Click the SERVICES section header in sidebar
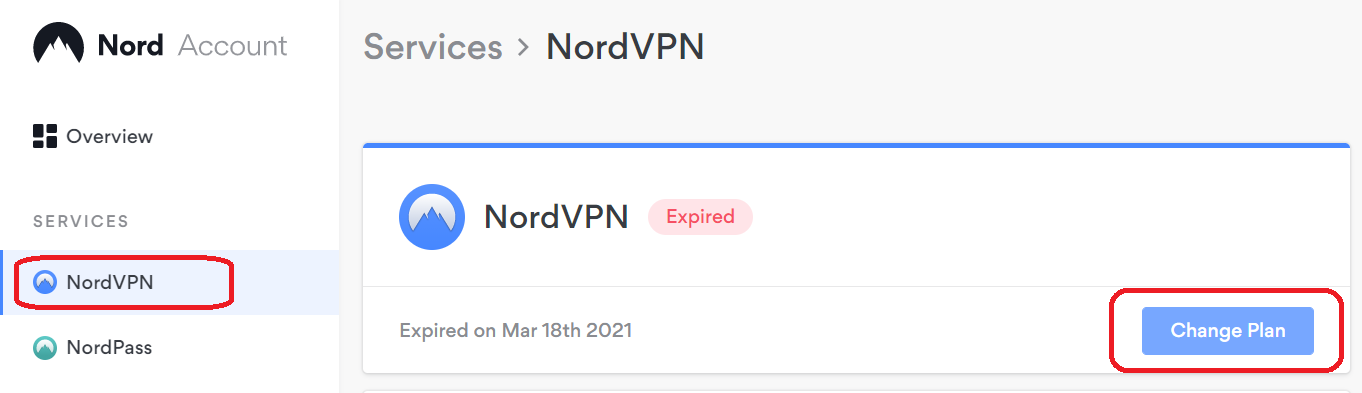 (x=81, y=221)
